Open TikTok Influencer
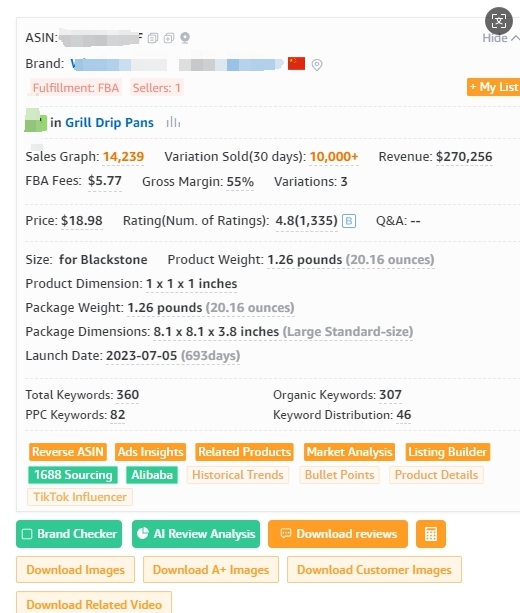 click(80, 497)
